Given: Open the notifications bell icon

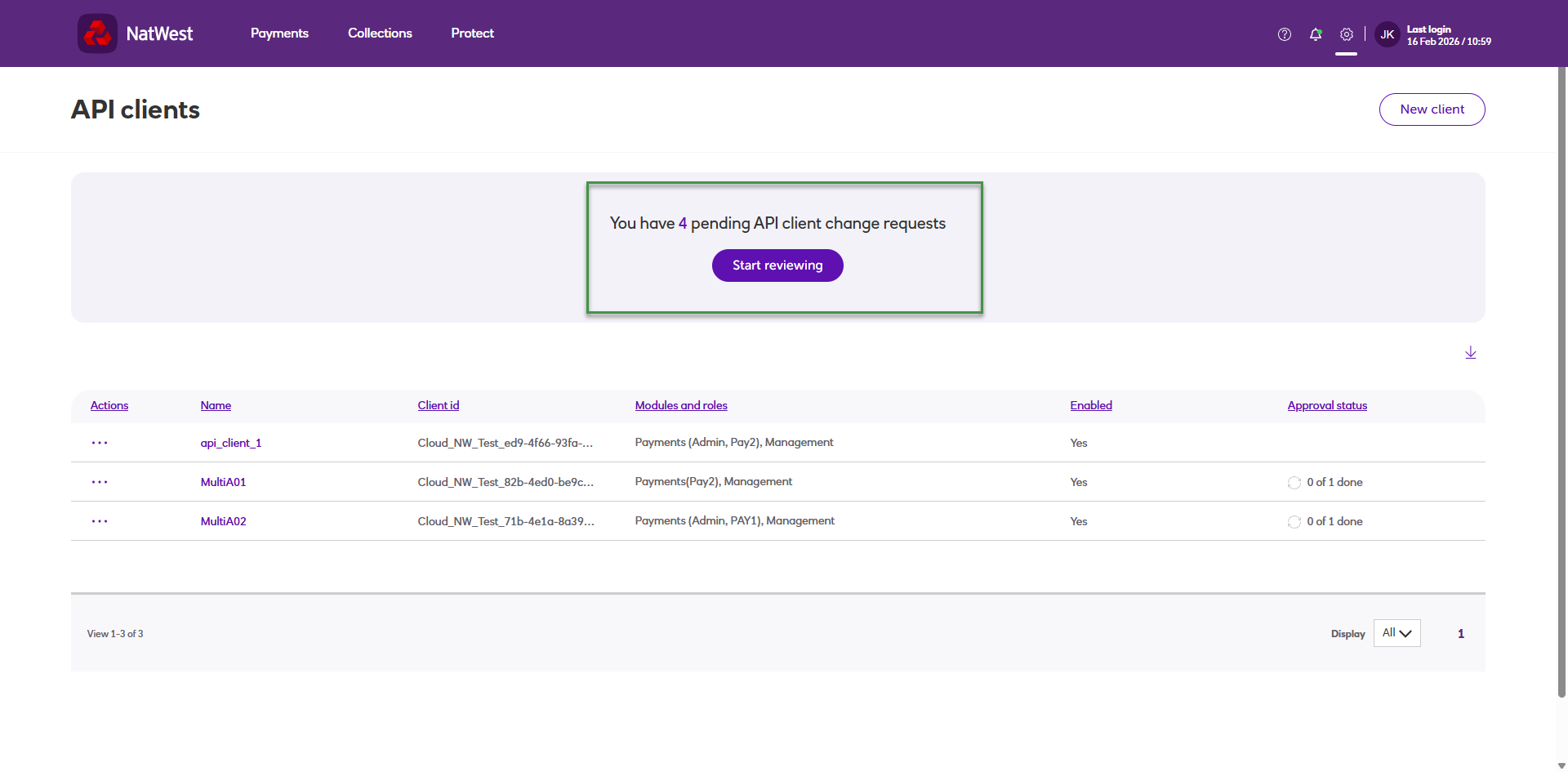Looking at the screenshot, I should click(1316, 34).
